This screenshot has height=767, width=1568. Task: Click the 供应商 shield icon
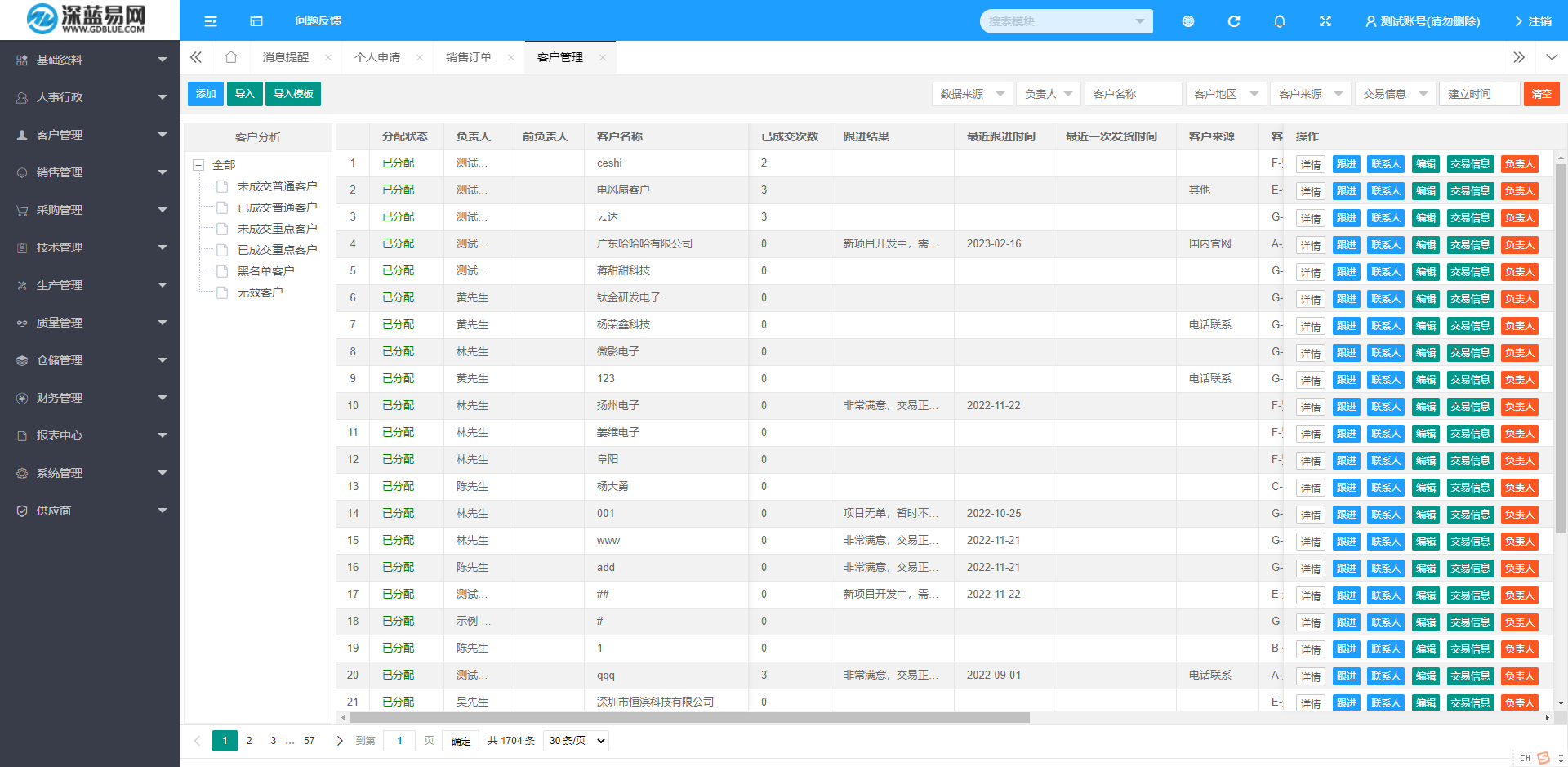22,511
